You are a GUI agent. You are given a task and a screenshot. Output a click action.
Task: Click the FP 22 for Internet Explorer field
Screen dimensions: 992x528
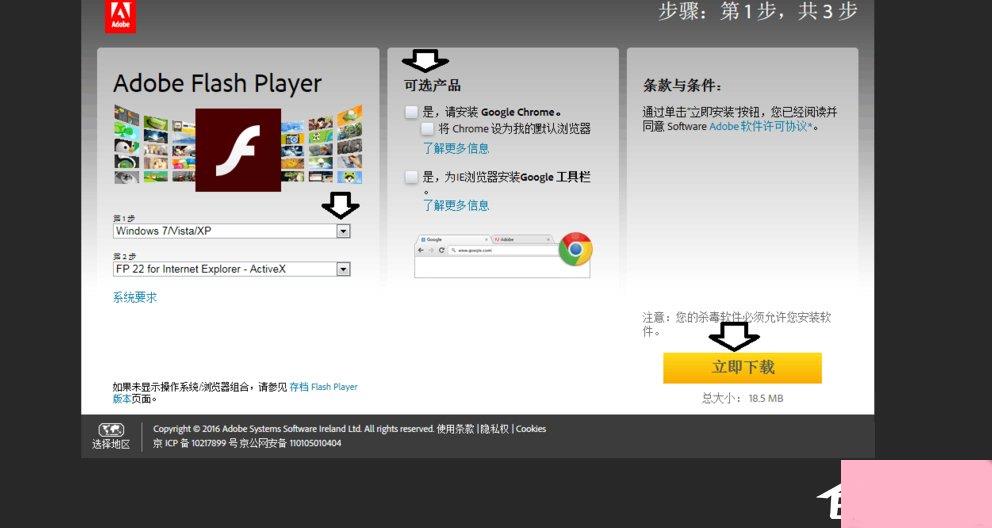point(232,269)
